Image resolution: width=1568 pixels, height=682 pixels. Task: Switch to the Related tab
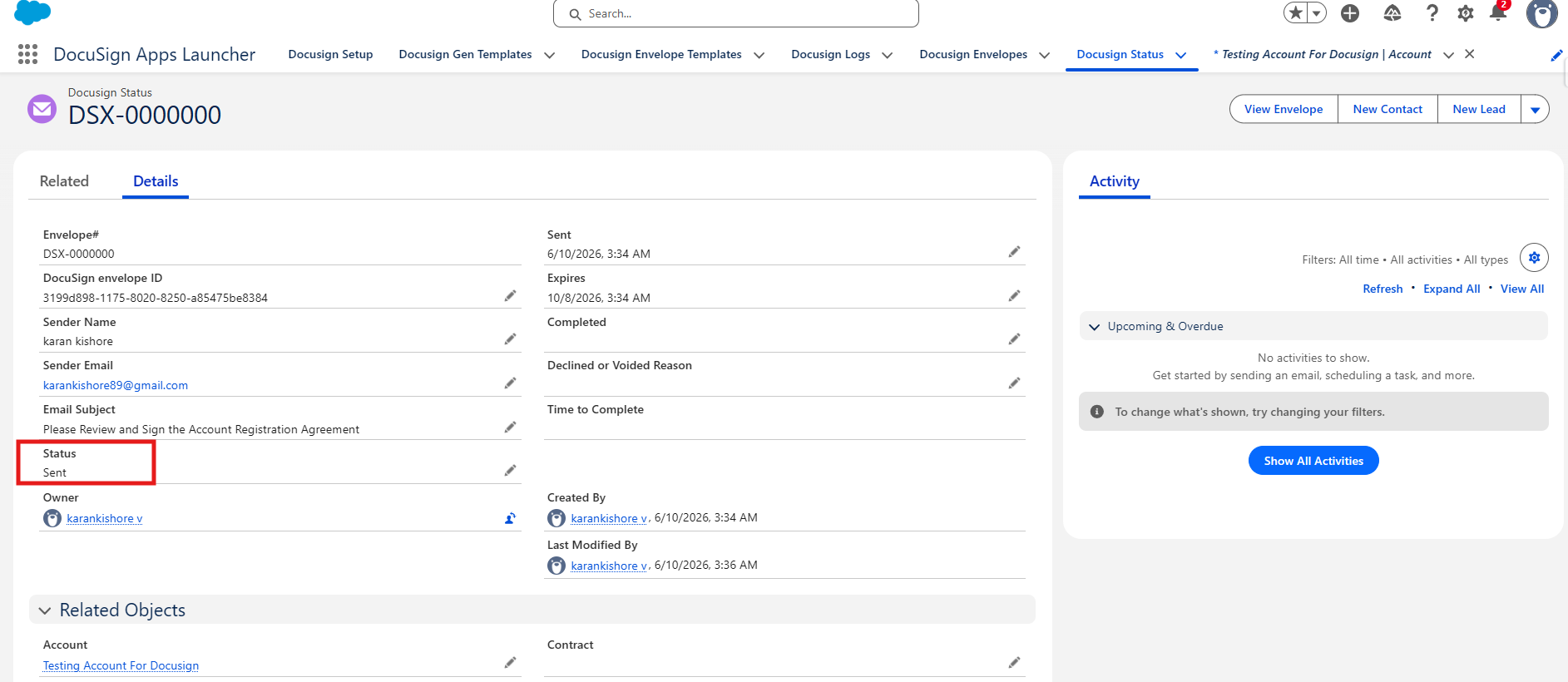pyautogui.click(x=64, y=181)
